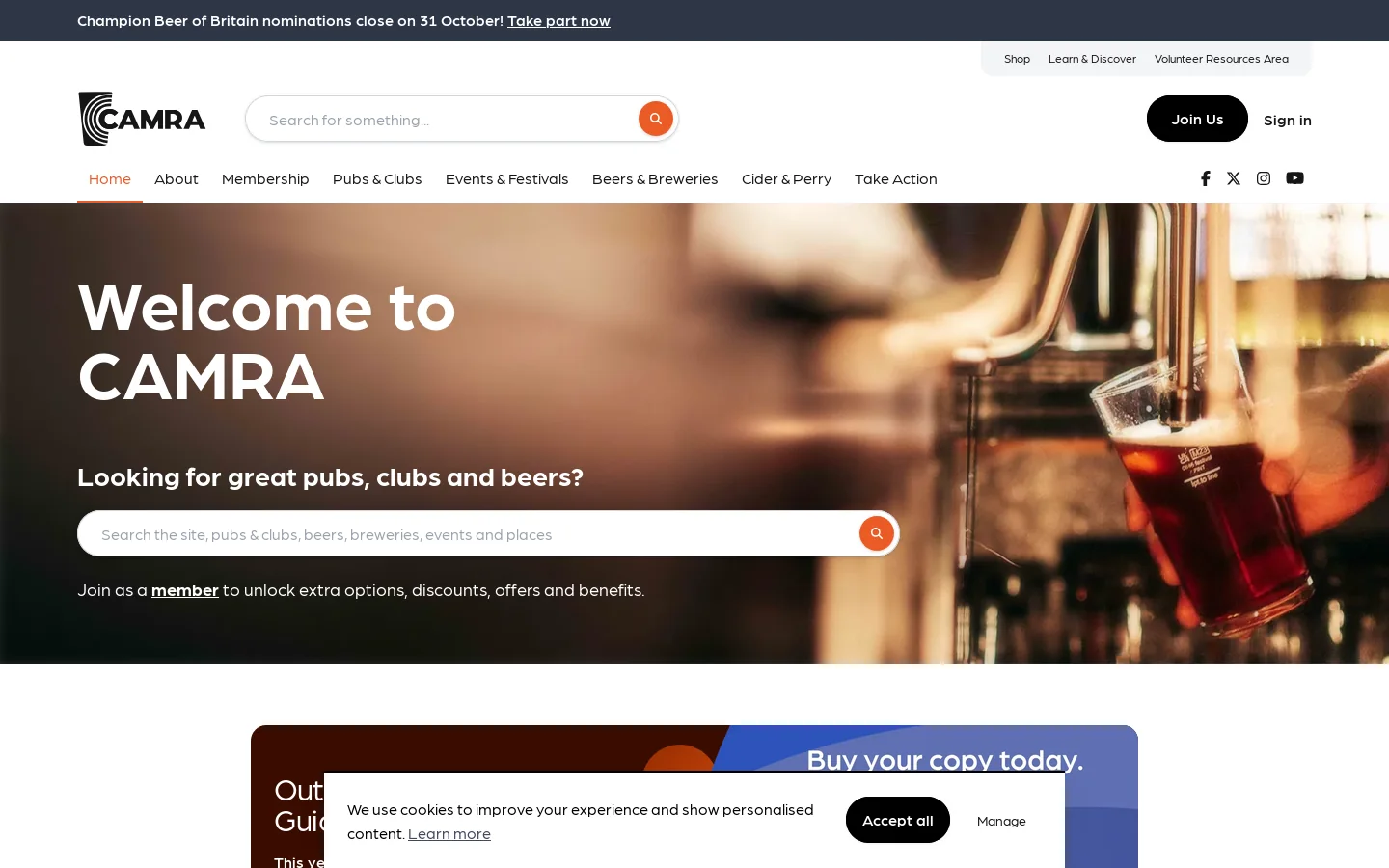
Task: Open the cookie Learn more link
Action: coord(449,833)
